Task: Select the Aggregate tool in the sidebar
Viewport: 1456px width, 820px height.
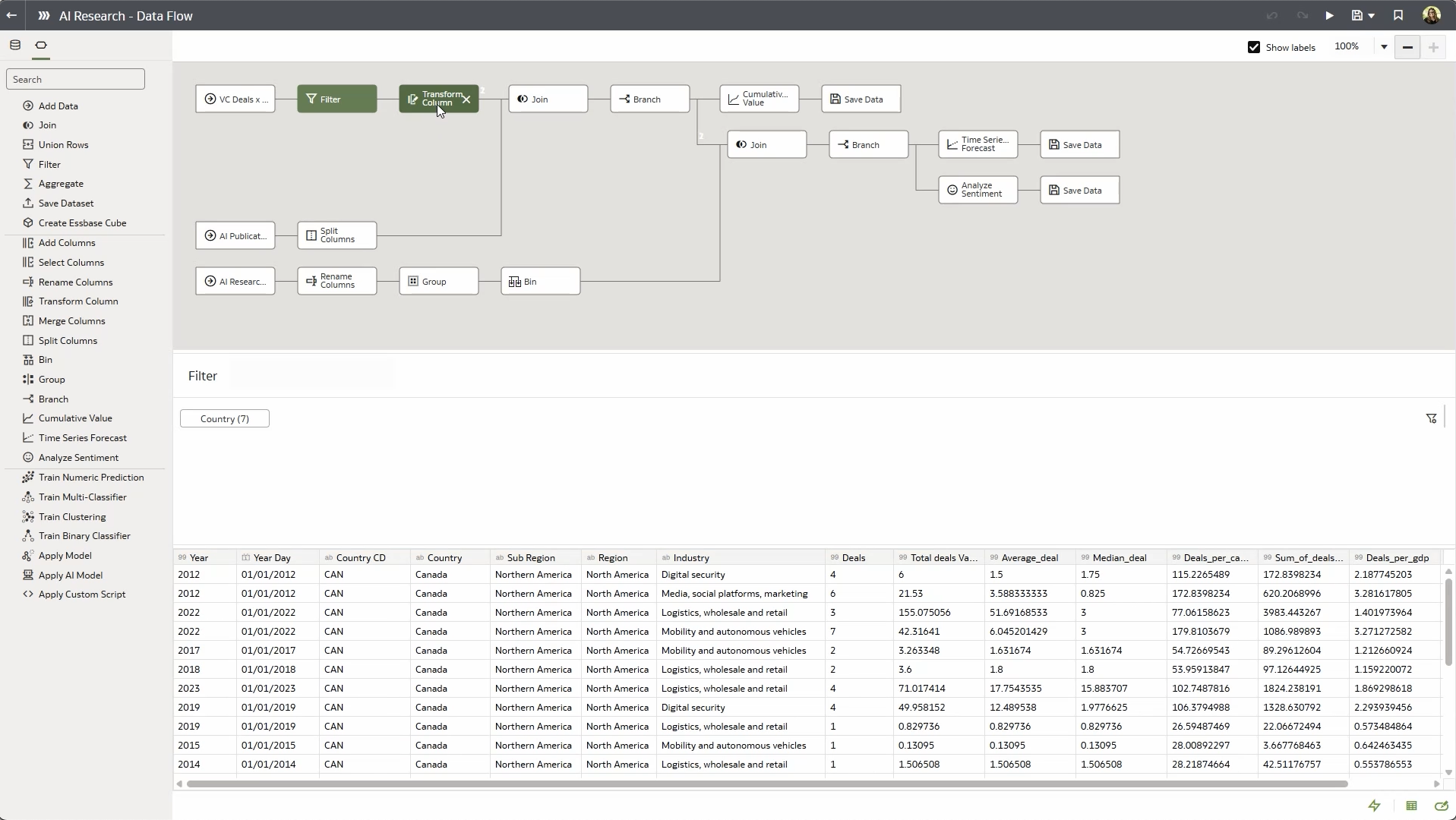Action: pos(61,184)
